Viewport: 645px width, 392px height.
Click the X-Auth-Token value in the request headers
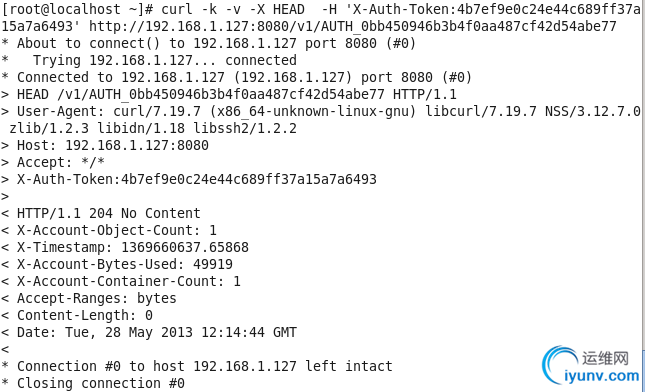click(x=248, y=179)
